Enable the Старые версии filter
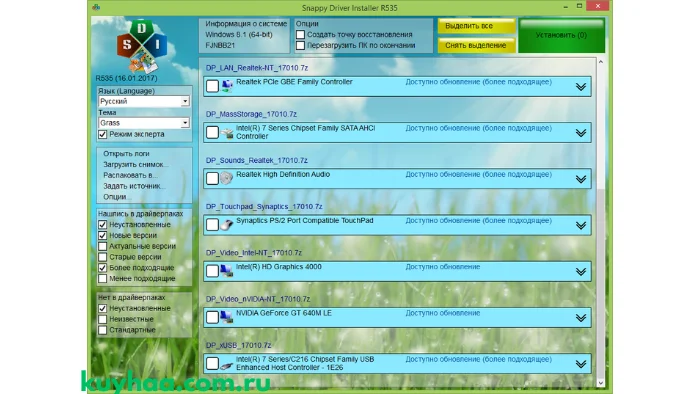This screenshot has width=700, height=394. click(103, 257)
